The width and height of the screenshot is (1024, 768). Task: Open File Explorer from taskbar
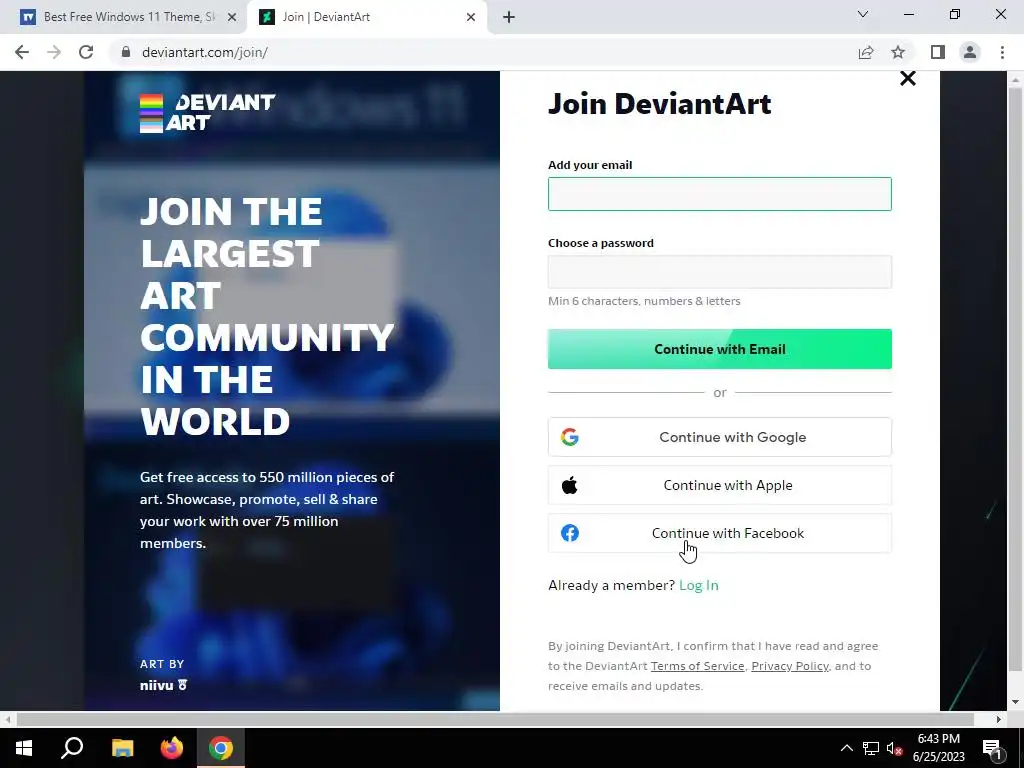(122, 748)
